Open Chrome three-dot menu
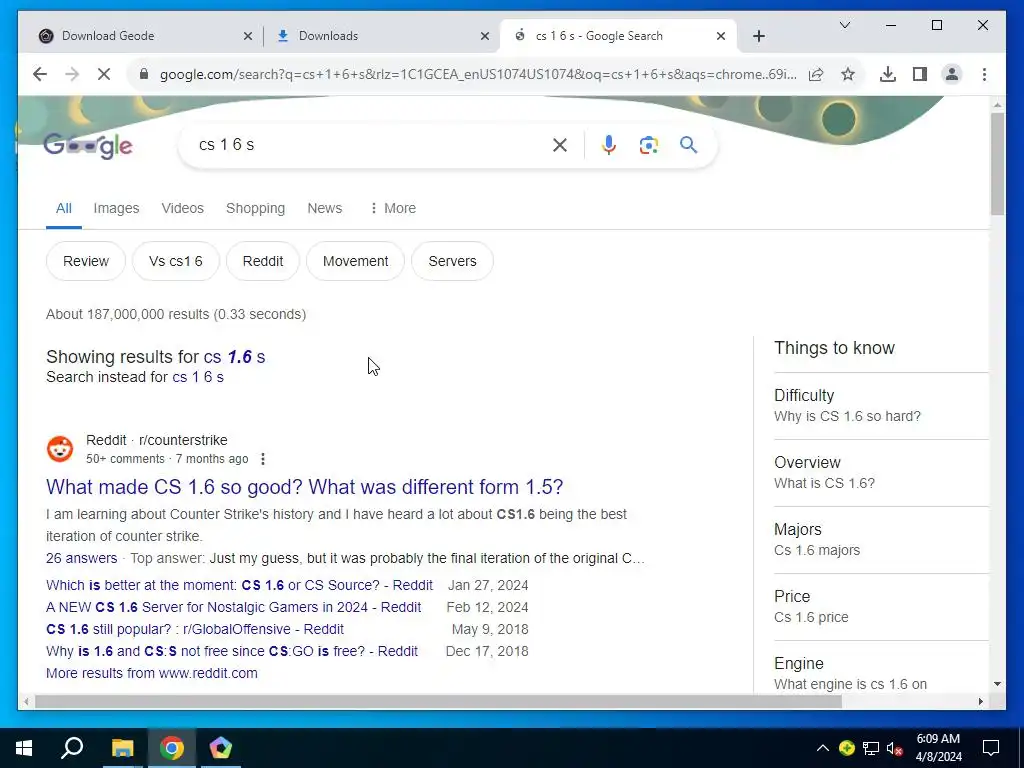 (984, 74)
